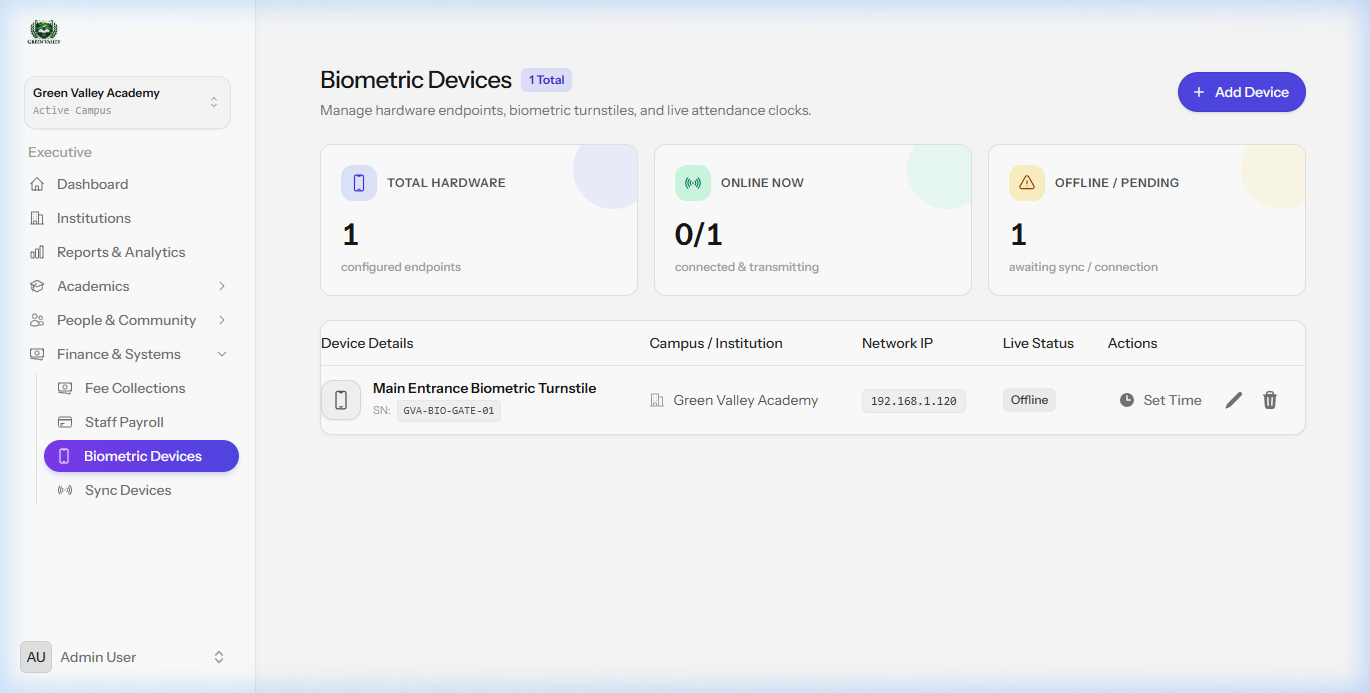This screenshot has width=1370, height=693.
Task: Click the Total Hardware device icon
Action: (x=359, y=183)
